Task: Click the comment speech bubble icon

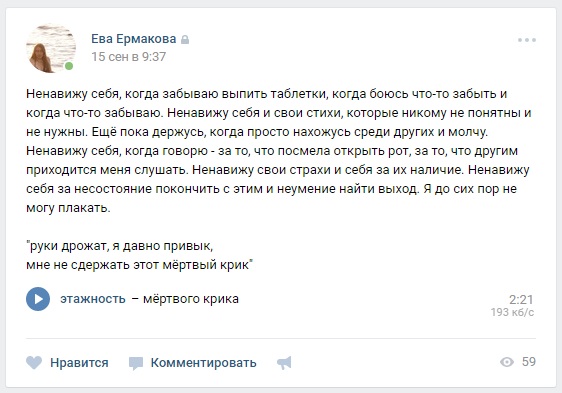Action: coord(136,363)
